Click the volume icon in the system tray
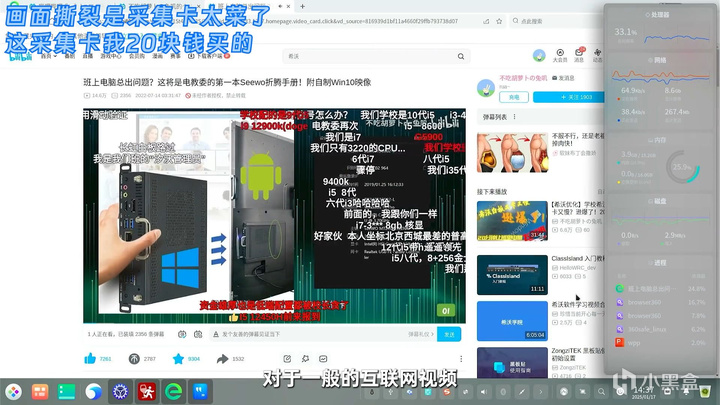 click(x=484, y=392)
